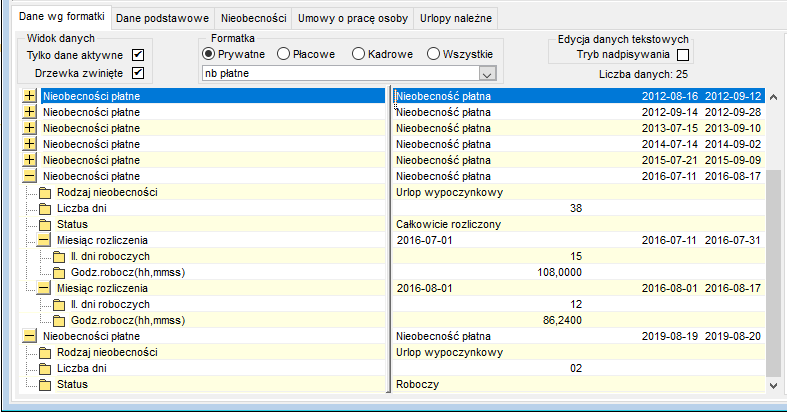The image size is (787, 413).
Task: Enable the Tryb nadpisywania checkbox
Action: [x=683, y=55]
